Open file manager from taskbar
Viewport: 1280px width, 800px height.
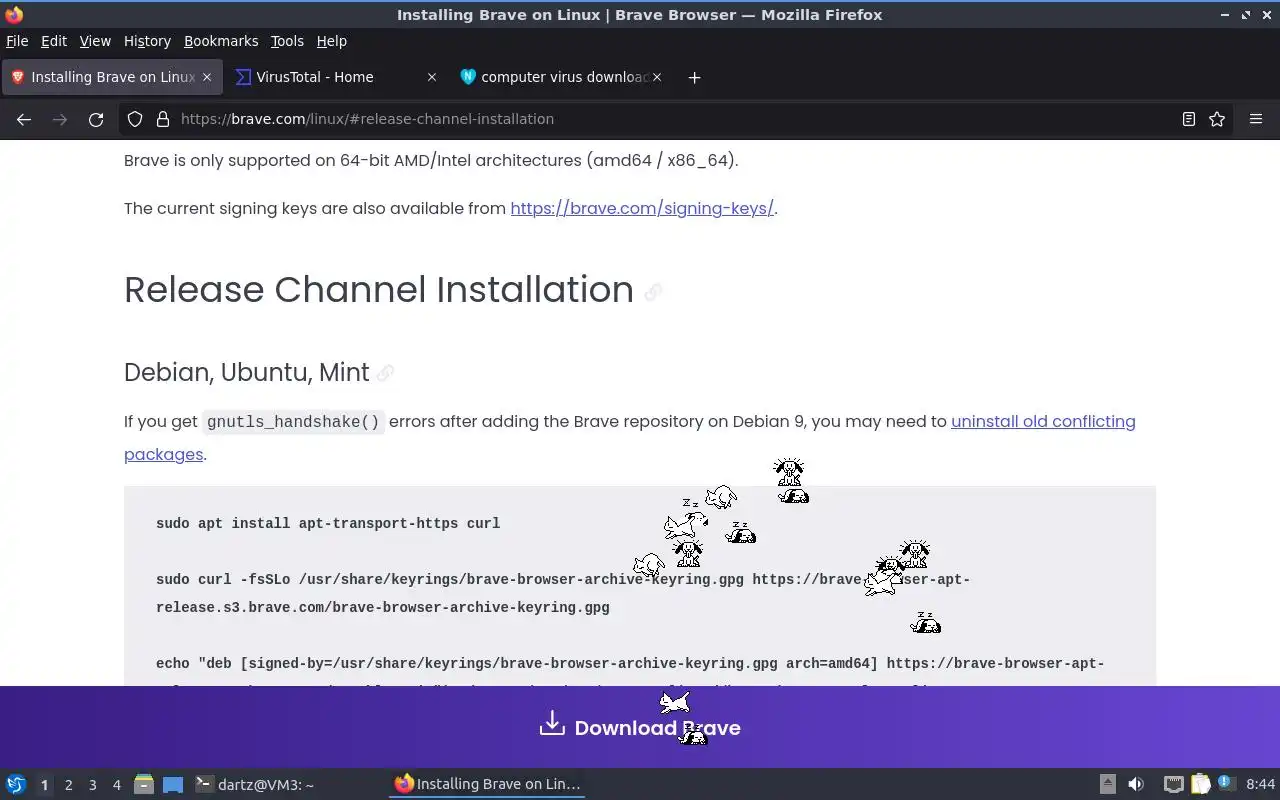click(144, 785)
